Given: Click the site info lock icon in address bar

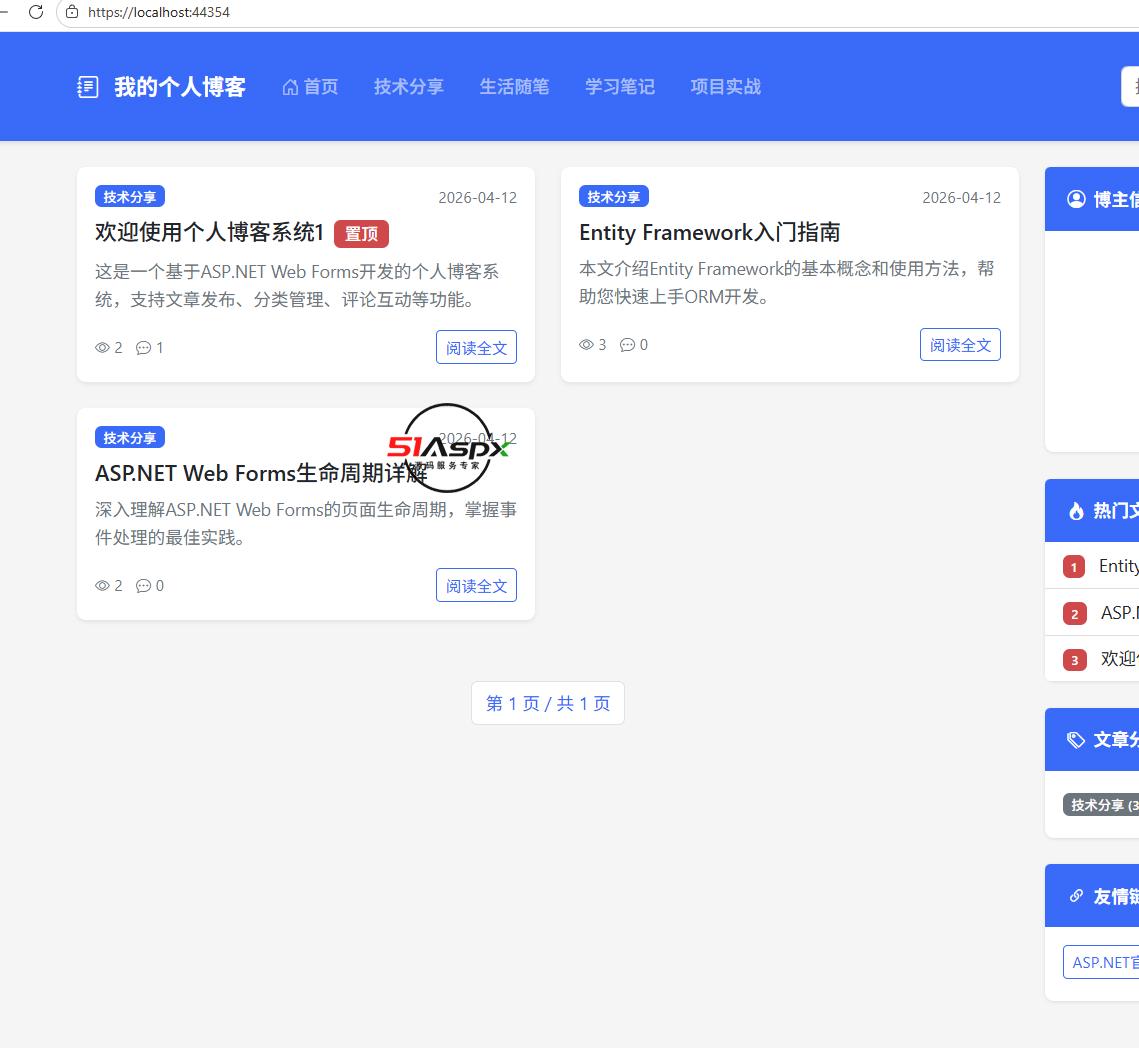Looking at the screenshot, I should click(x=72, y=12).
